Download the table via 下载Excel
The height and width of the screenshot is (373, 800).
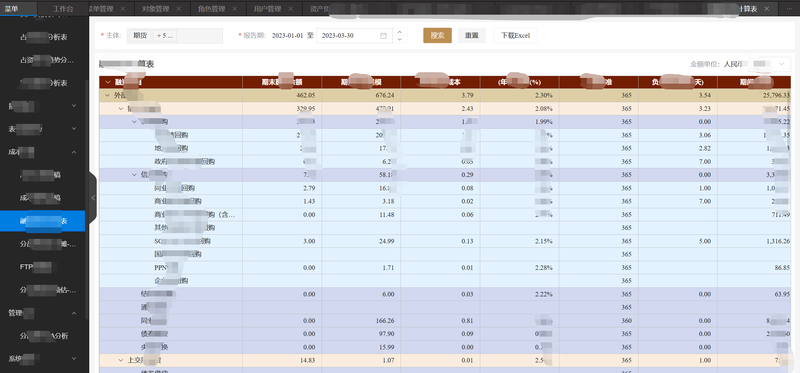click(515, 36)
